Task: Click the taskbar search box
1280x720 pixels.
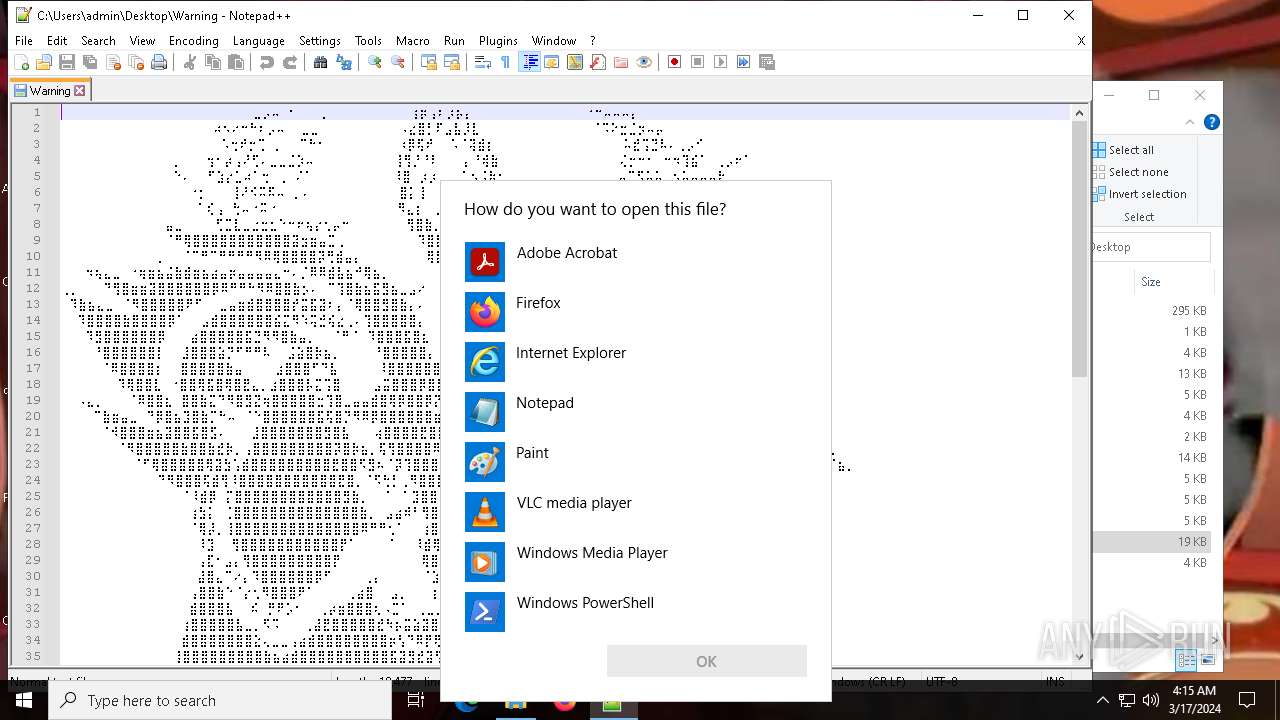Action: (x=220, y=700)
